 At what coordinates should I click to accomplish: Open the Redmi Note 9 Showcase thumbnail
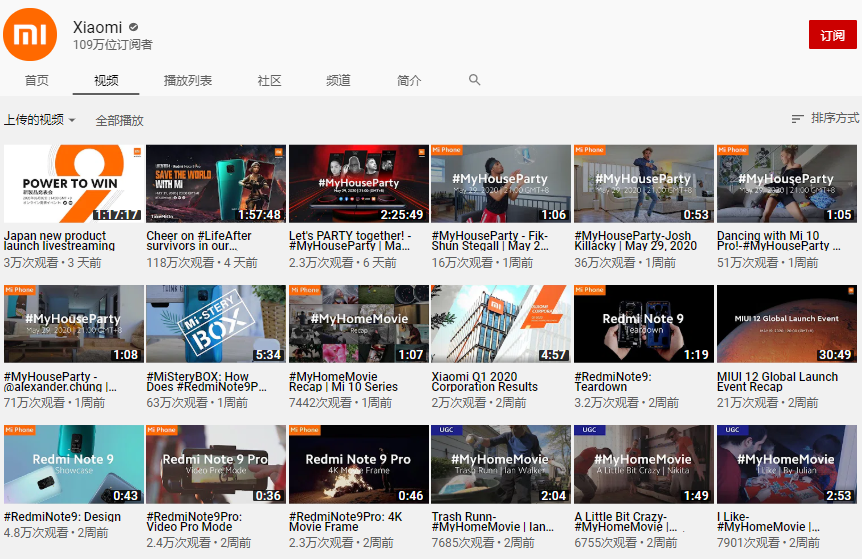pos(73,464)
